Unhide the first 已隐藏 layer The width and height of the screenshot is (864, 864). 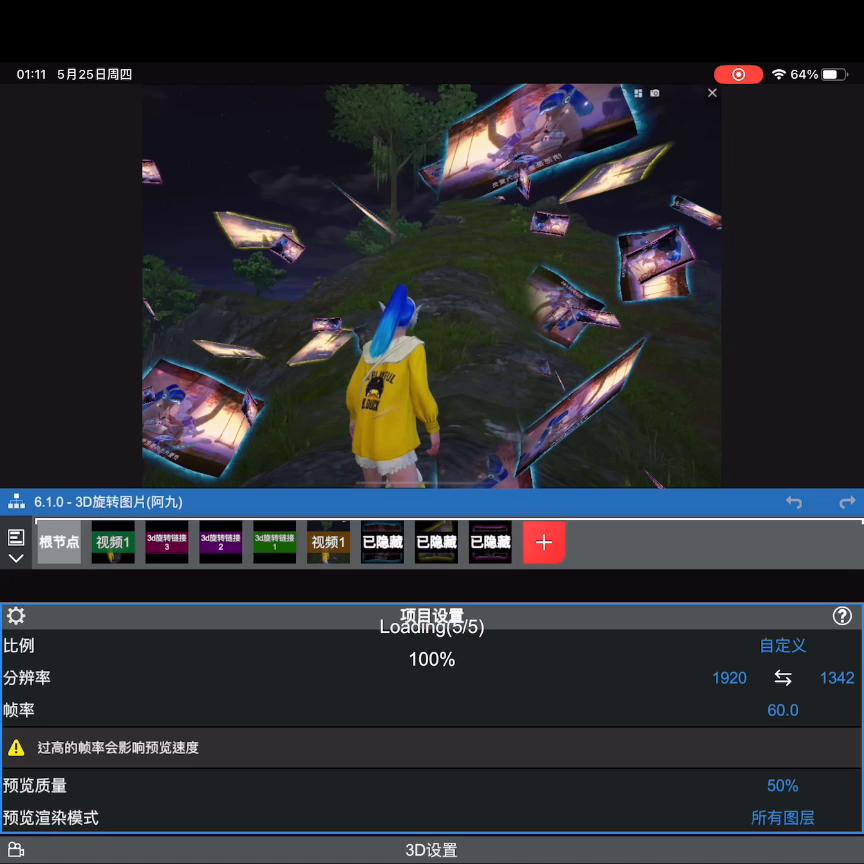coord(382,541)
